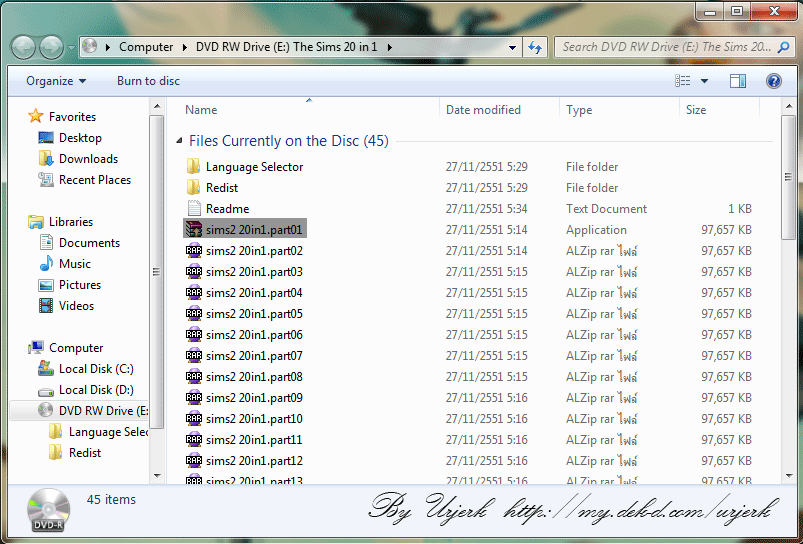803x544 pixels.
Task: Select the sims2 20in1.part02 RAR file
Action: pos(245,250)
